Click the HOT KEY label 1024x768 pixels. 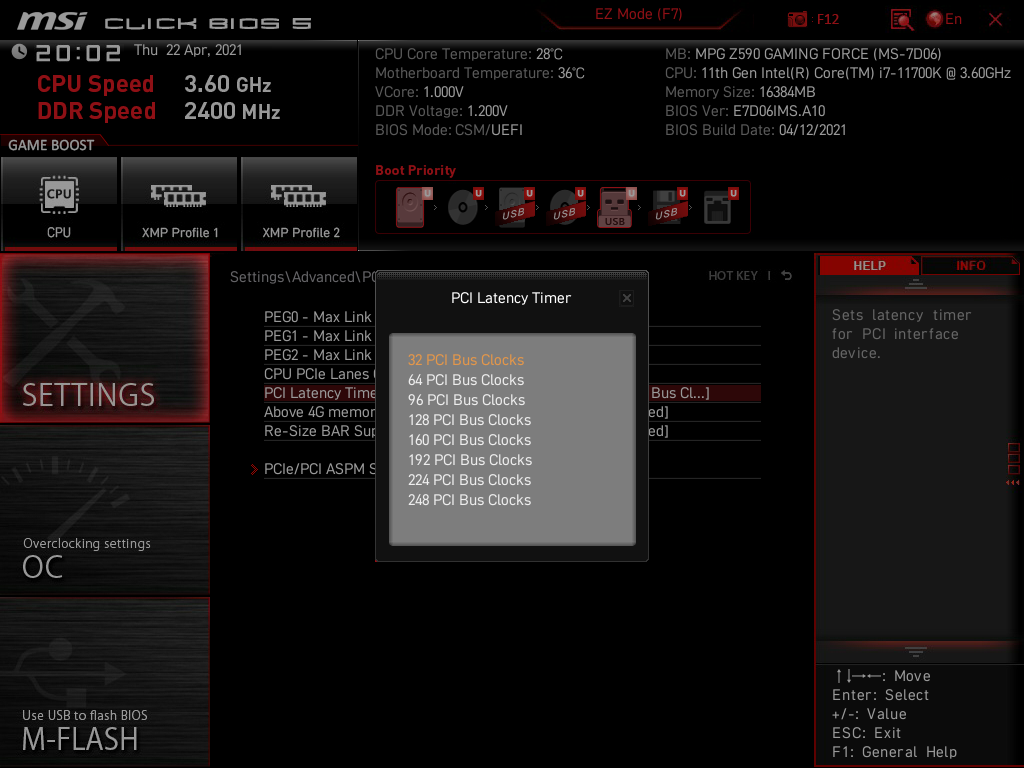[733, 276]
